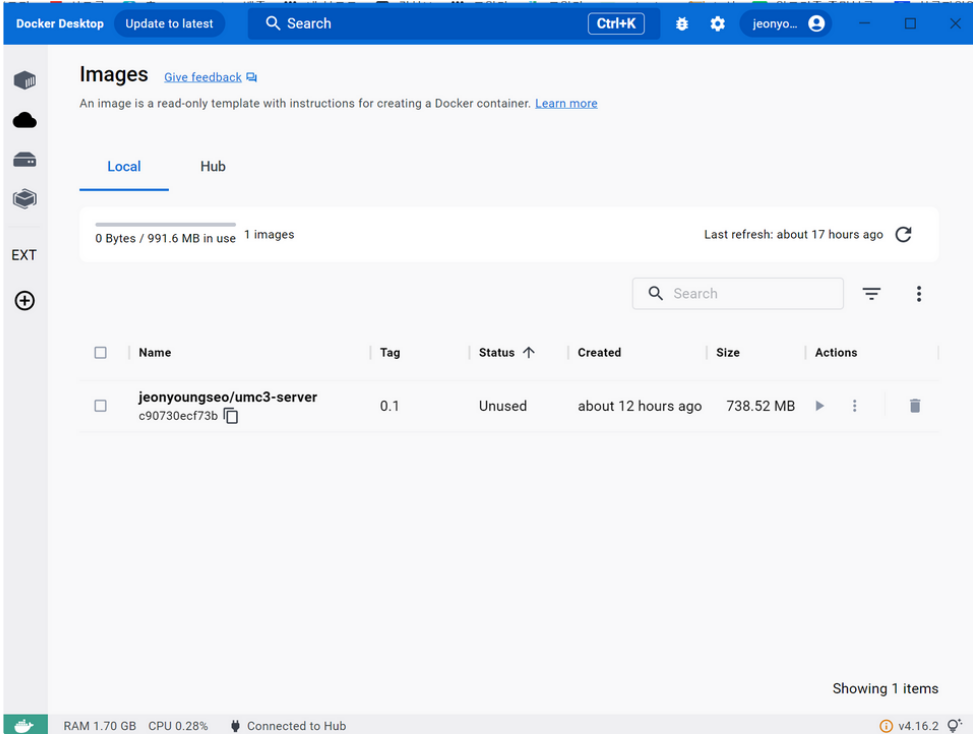The width and height of the screenshot is (973, 737).
Task: Sort by the Created column header
Action: tap(599, 352)
